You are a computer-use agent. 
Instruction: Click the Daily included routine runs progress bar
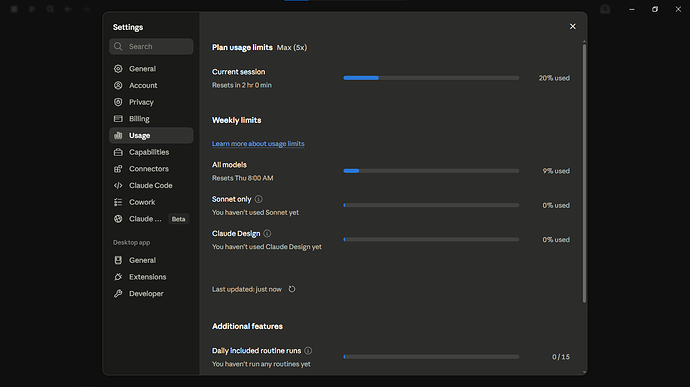coord(431,357)
